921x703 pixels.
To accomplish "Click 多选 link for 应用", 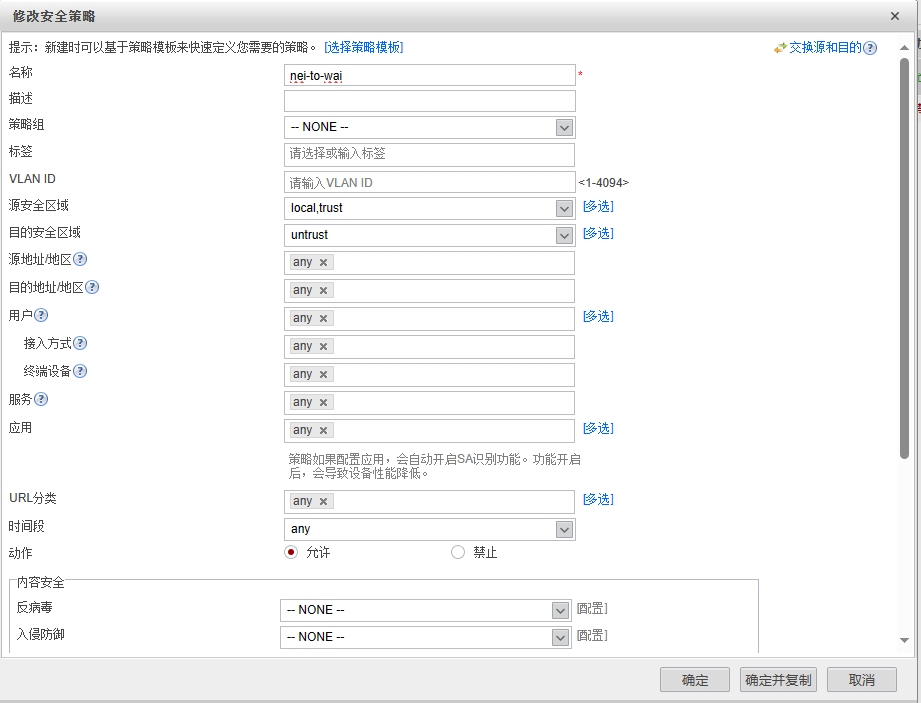I will pos(598,428).
